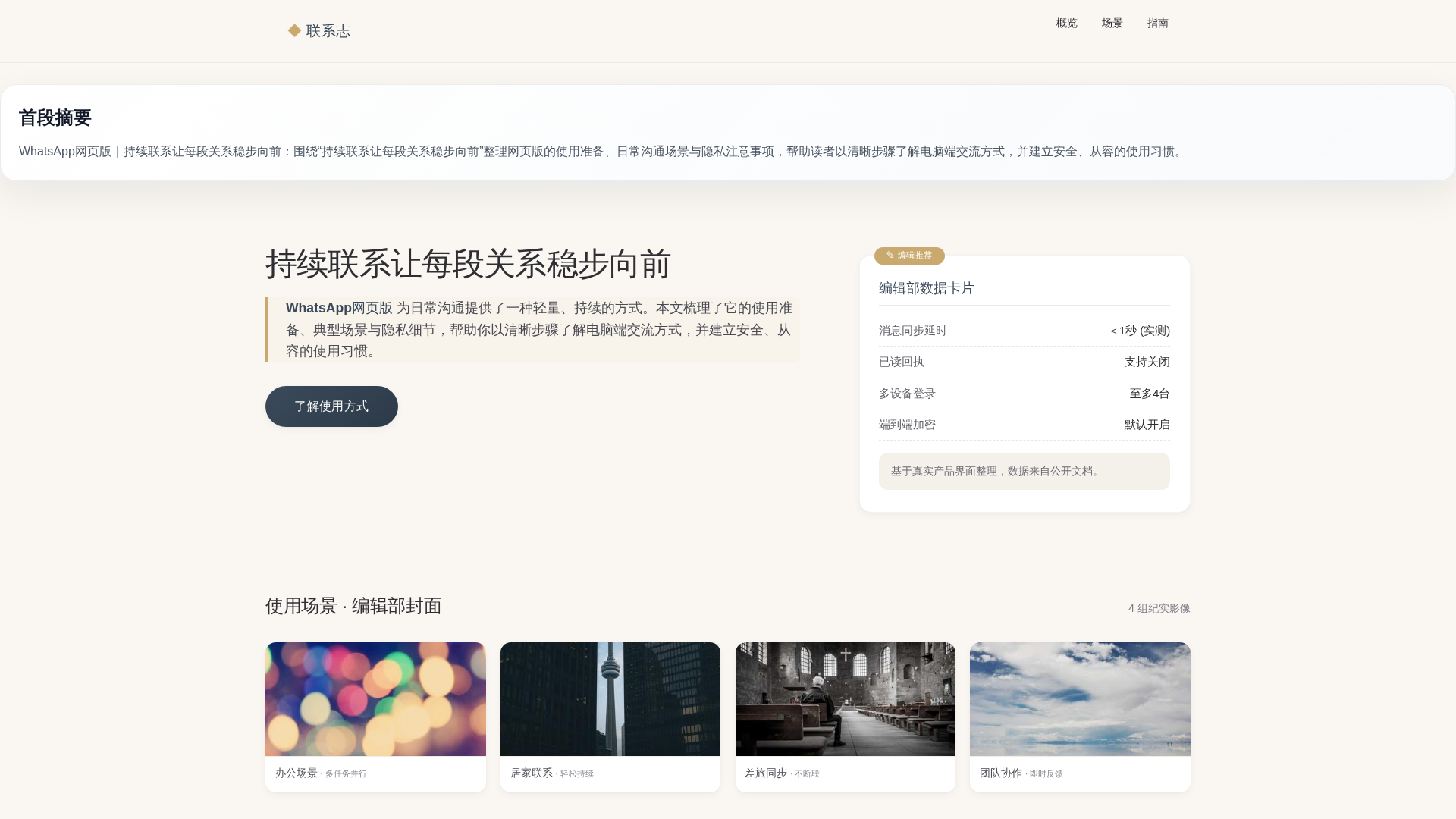1456x819 pixels.
Task: Open the 差旅同步 church interior thumbnail
Action: pos(846,699)
